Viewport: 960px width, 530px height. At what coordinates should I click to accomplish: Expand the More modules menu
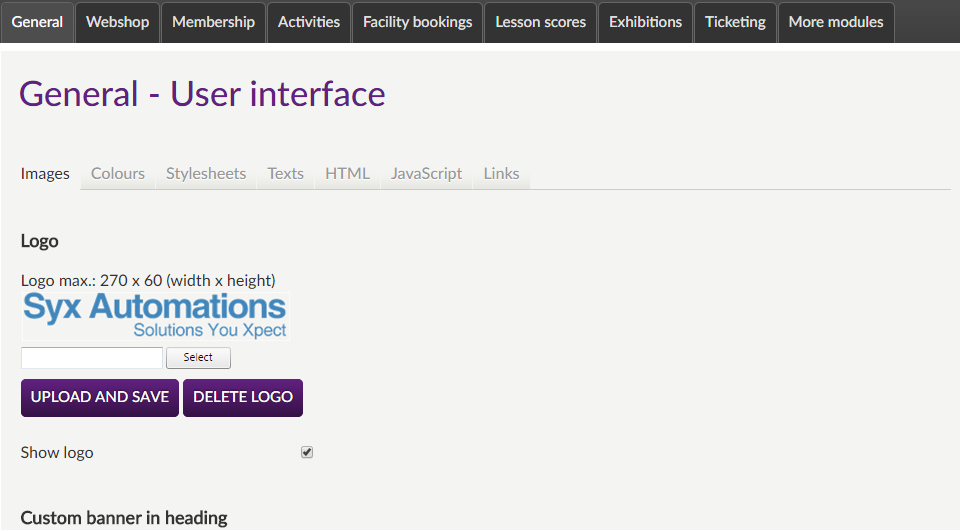[836, 22]
